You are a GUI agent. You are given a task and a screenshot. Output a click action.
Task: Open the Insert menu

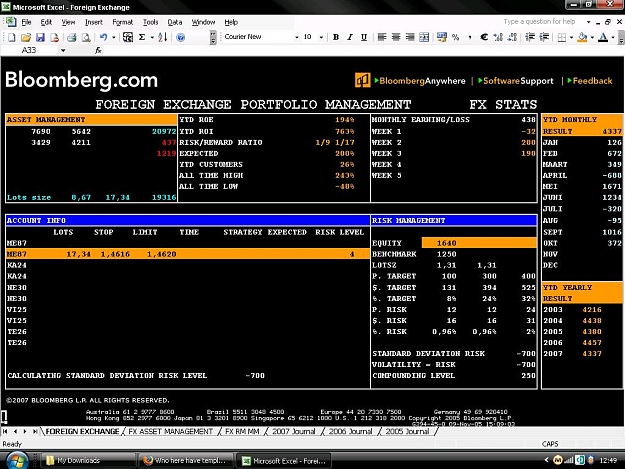coord(94,22)
